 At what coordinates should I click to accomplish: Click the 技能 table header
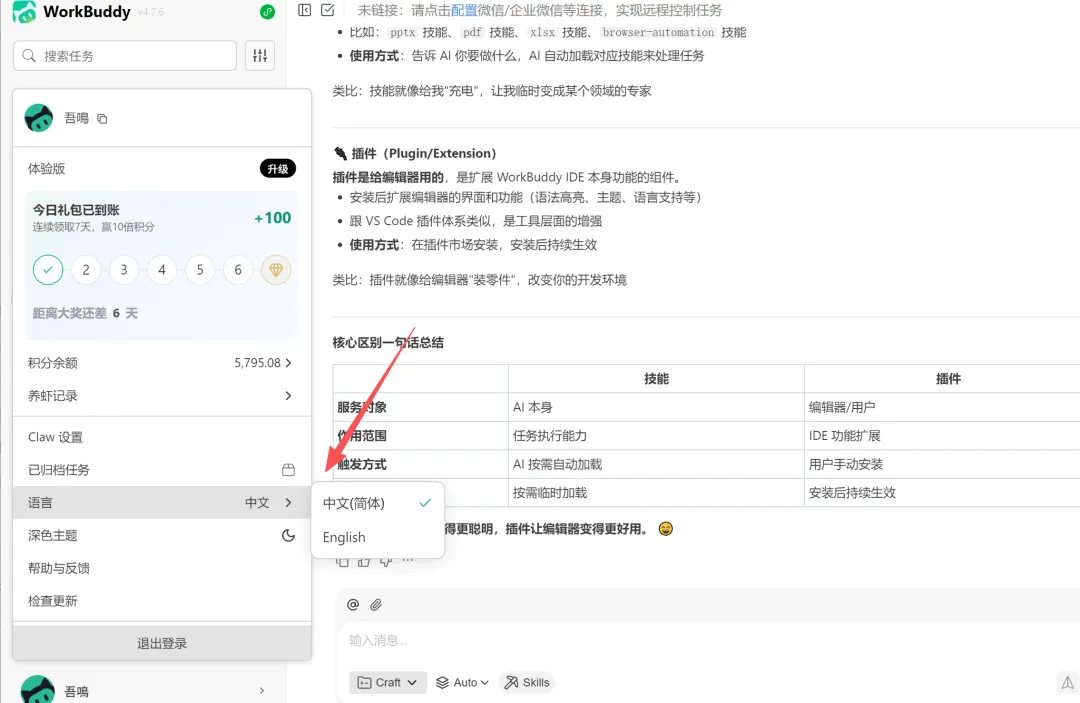tap(656, 379)
